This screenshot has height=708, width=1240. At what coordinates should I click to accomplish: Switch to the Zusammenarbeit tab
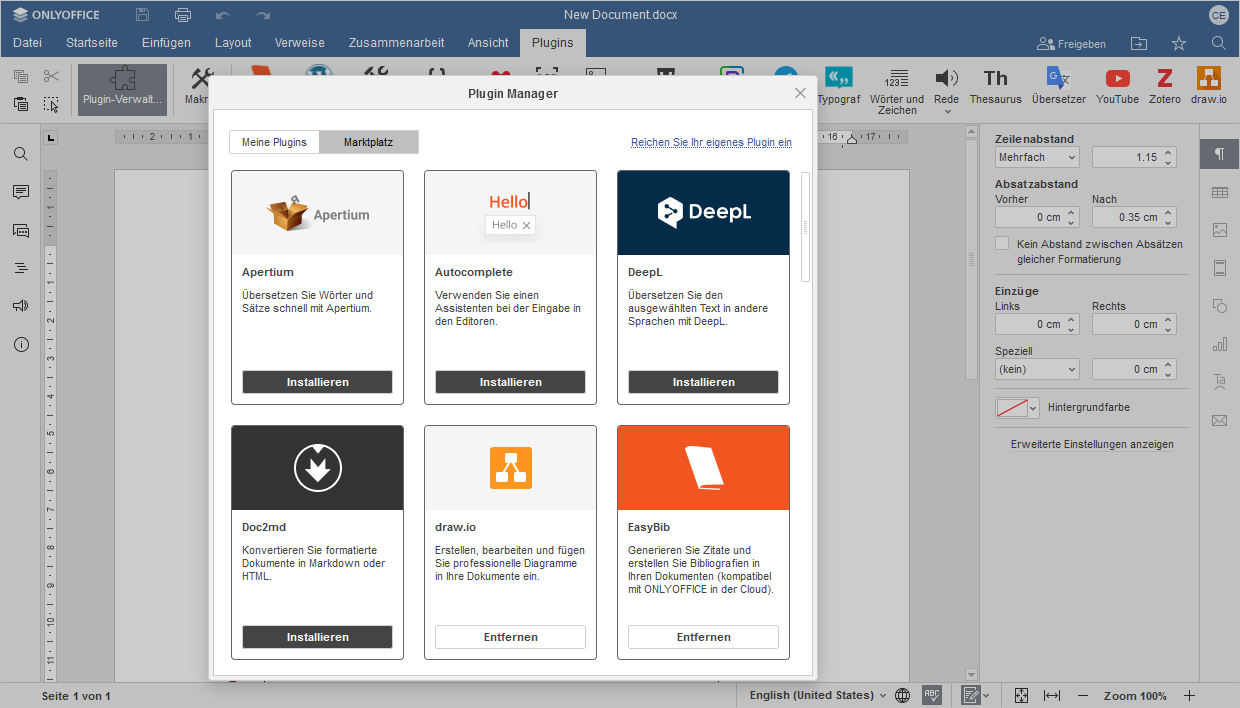tap(397, 43)
